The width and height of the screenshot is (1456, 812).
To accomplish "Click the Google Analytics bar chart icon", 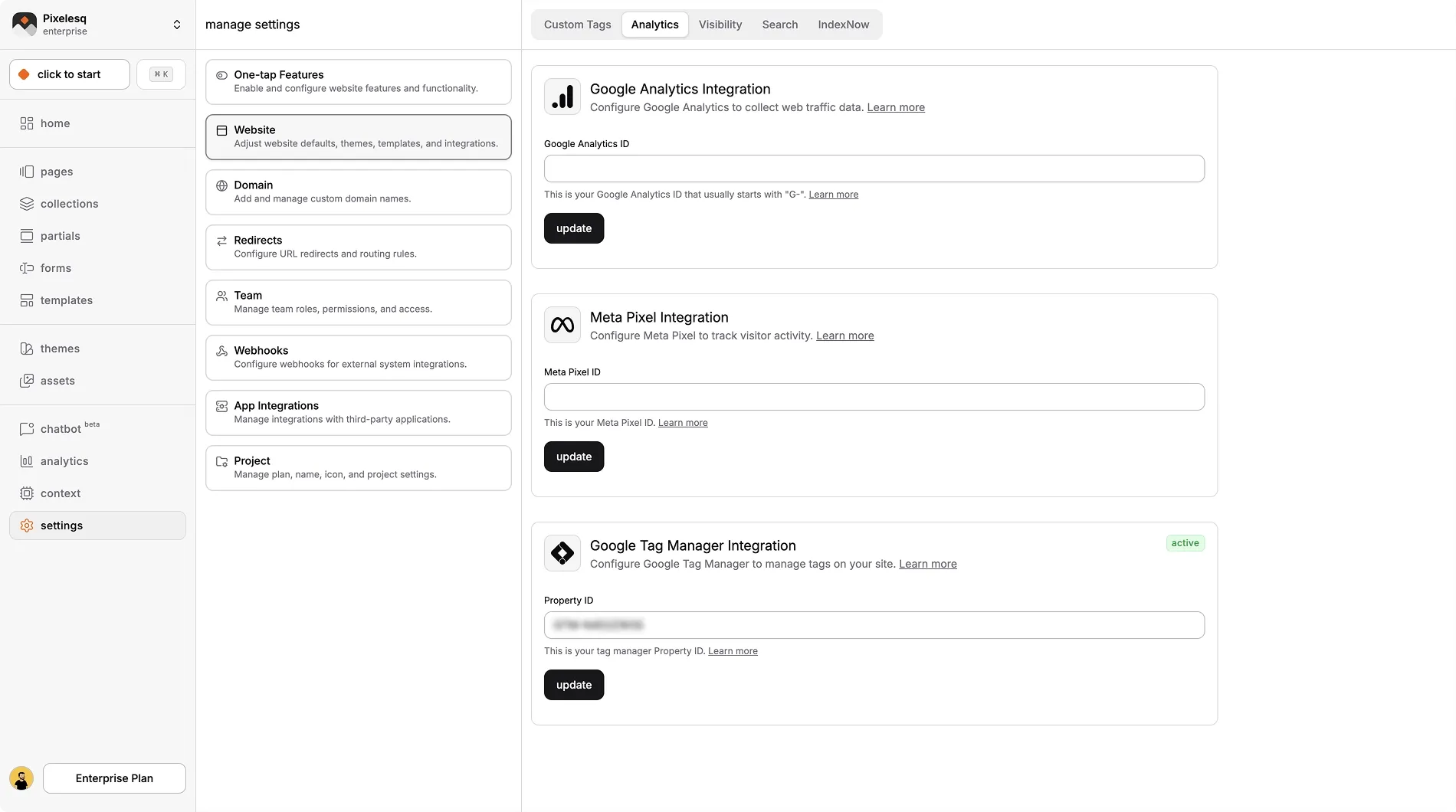I will pos(562,97).
